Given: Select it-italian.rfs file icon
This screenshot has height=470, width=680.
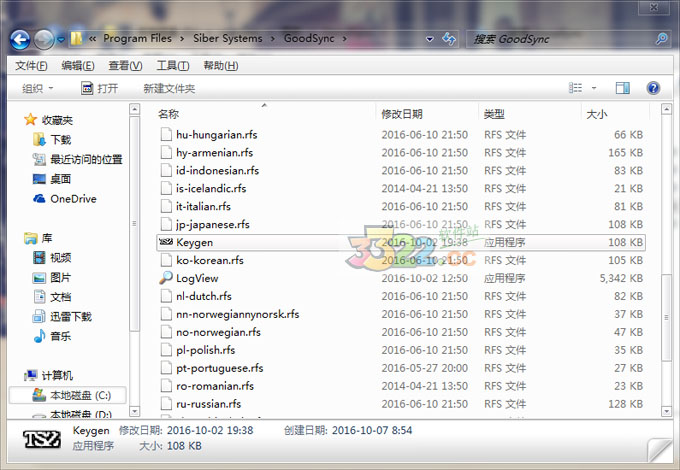Looking at the screenshot, I should [166, 206].
